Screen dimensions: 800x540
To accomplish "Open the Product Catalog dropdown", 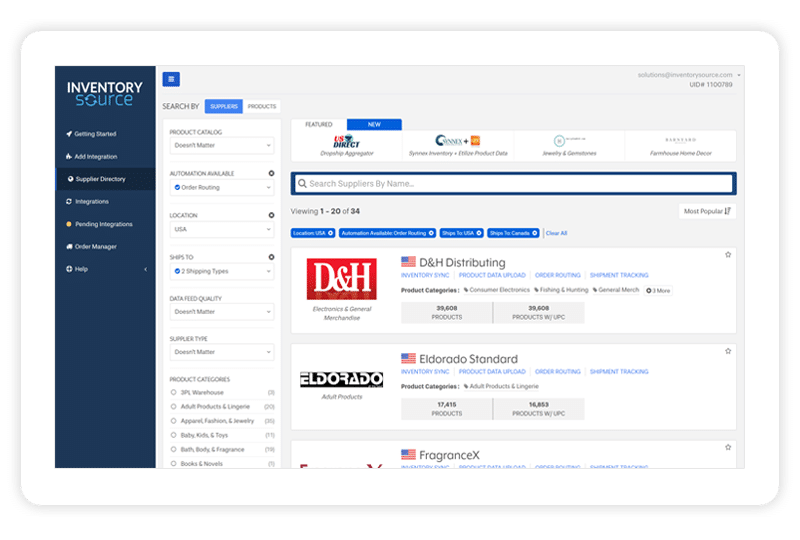I will (x=222, y=146).
